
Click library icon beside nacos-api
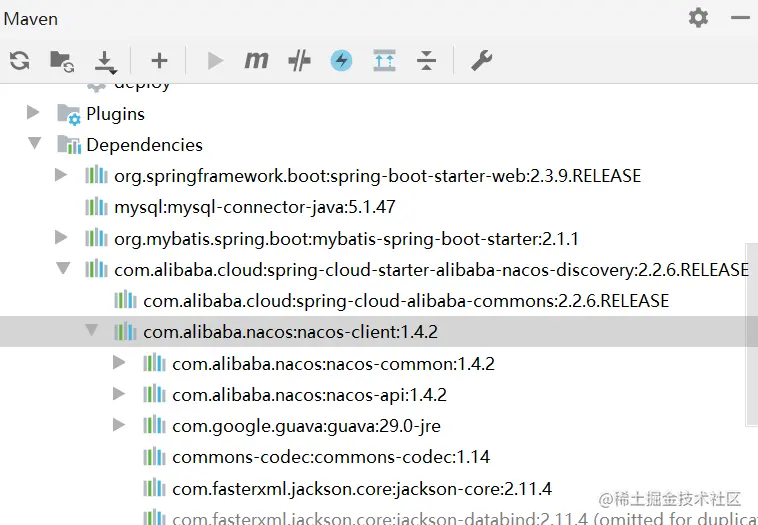tap(154, 394)
